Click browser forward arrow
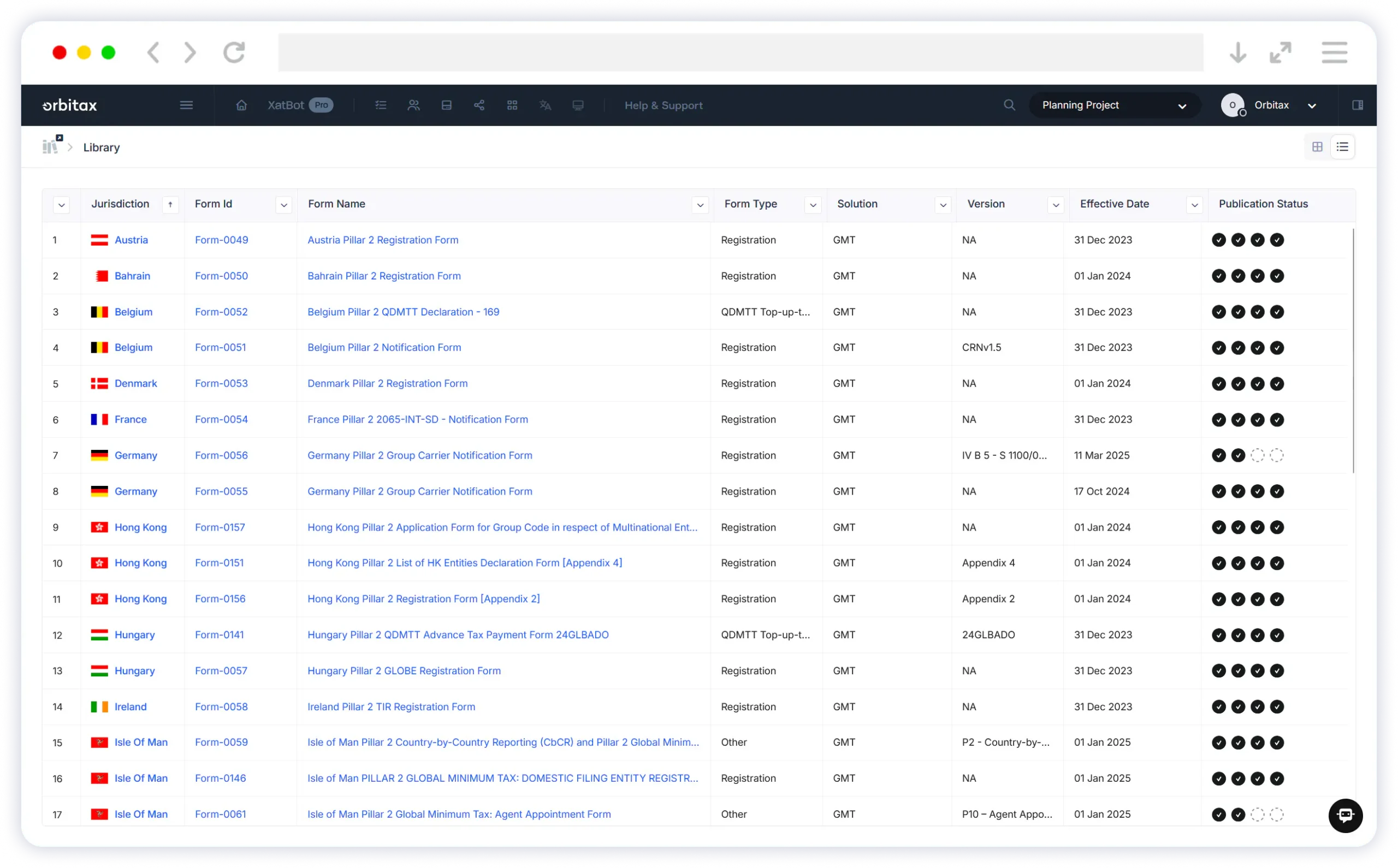Viewport: 1398px width, 868px height. 189,53
